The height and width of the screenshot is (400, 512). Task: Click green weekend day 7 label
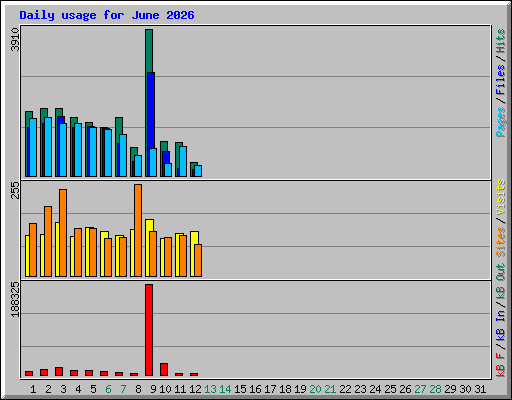point(123,389)
